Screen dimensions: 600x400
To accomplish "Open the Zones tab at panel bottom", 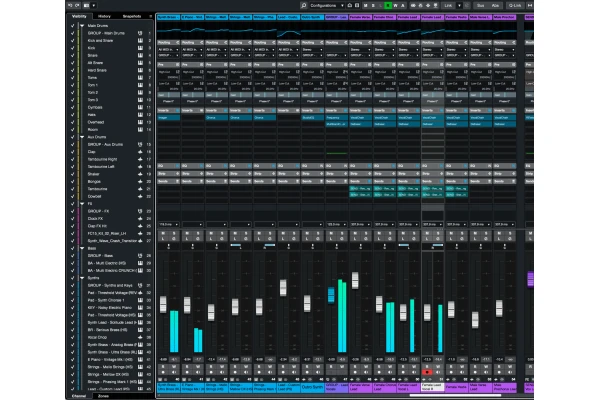I will [x=103, y=396].
